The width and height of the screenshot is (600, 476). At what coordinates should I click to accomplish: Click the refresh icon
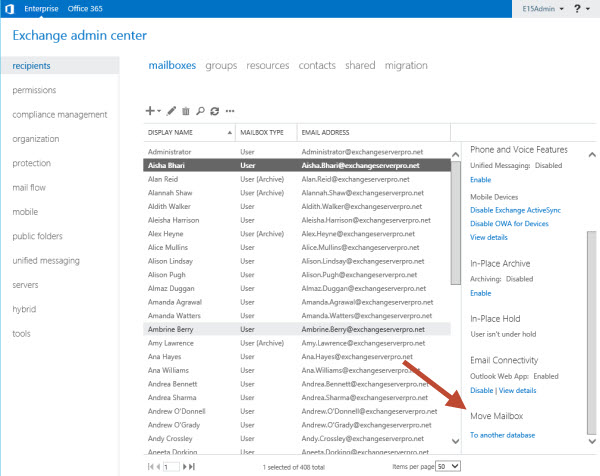[x=215, y=111]
